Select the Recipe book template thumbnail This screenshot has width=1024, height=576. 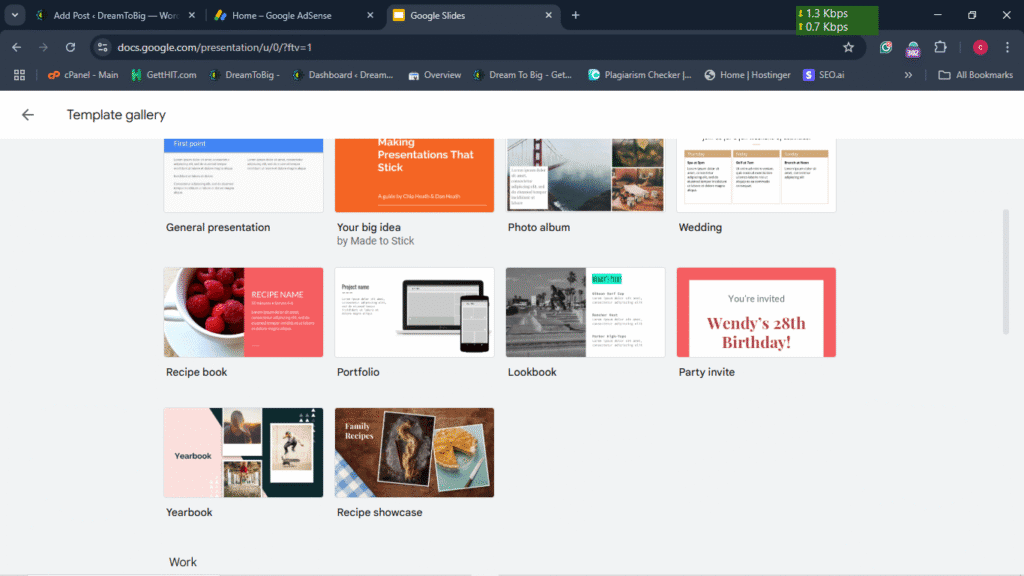point(243,312)
